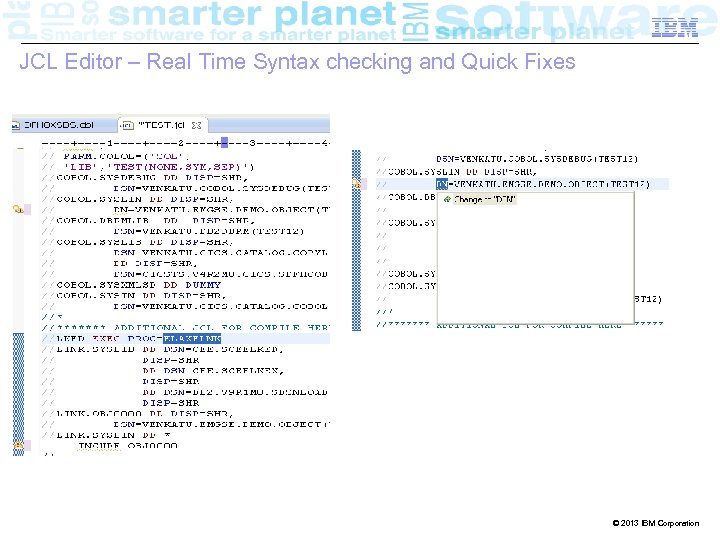Image resolution: width=720 pixels, height=540 pixels.
Task: Click the quick-fix warning marker beside DN= line in left editor
Action: point(18,209)
